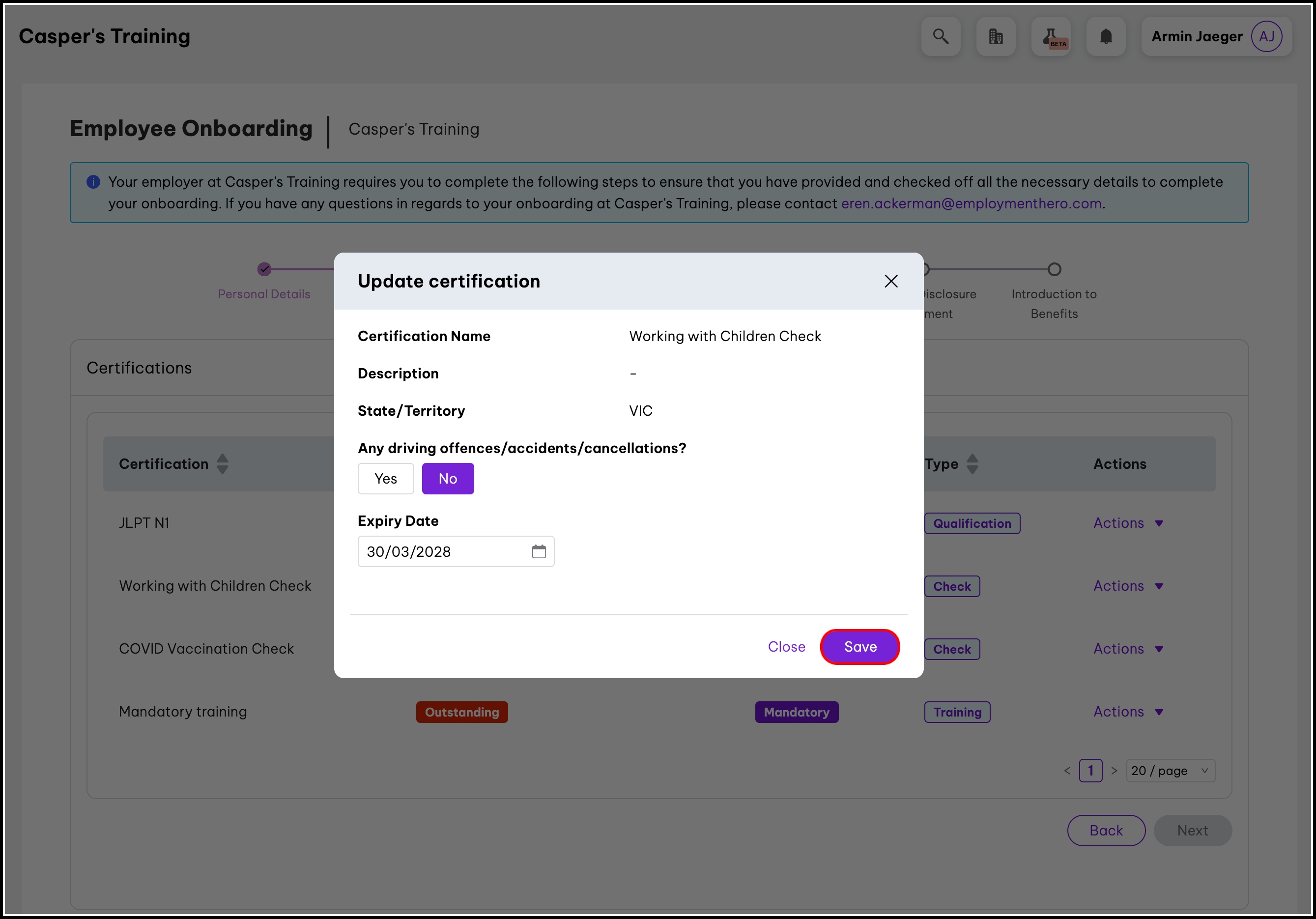Open the 20 / page dropdown
1316x919 pixels.
[1170, 771]
